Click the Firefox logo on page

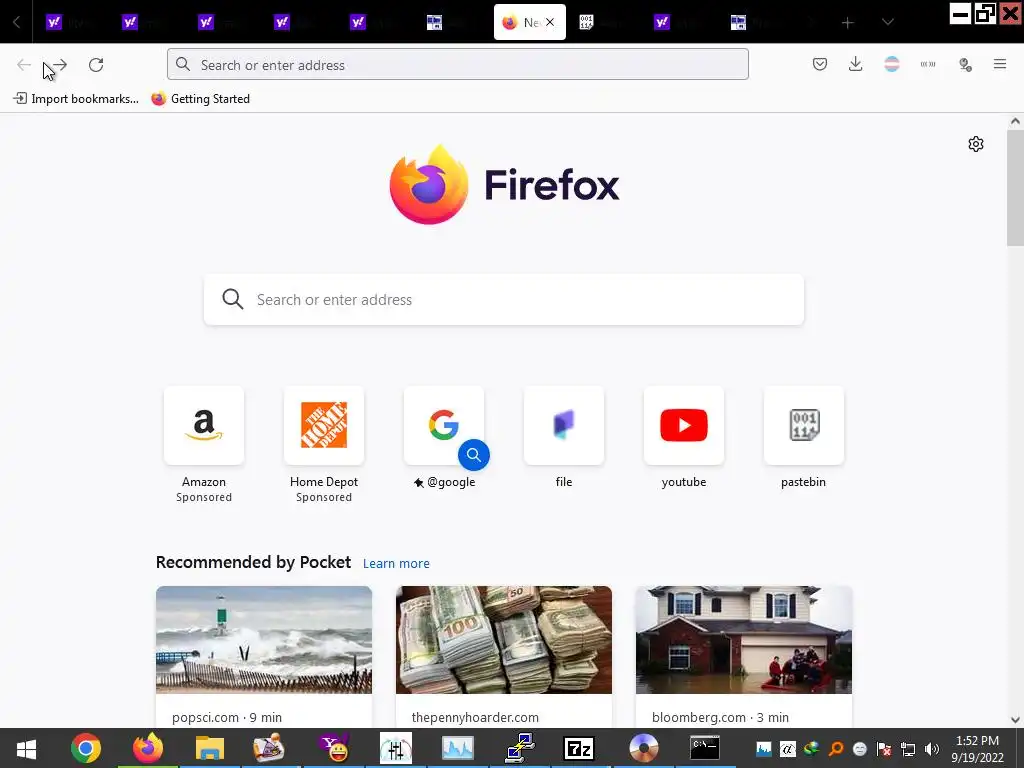[x=504, y=185]
